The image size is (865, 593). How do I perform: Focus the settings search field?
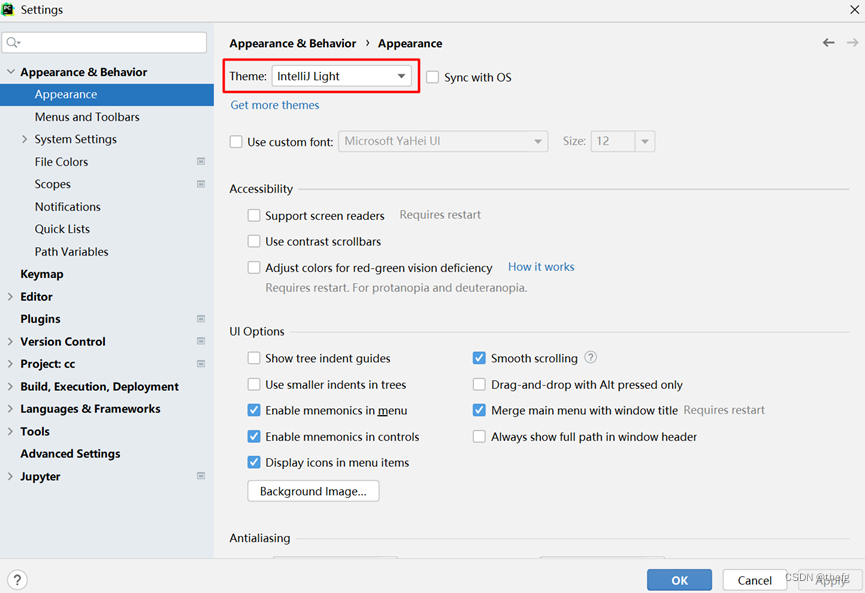click(104, 42)
